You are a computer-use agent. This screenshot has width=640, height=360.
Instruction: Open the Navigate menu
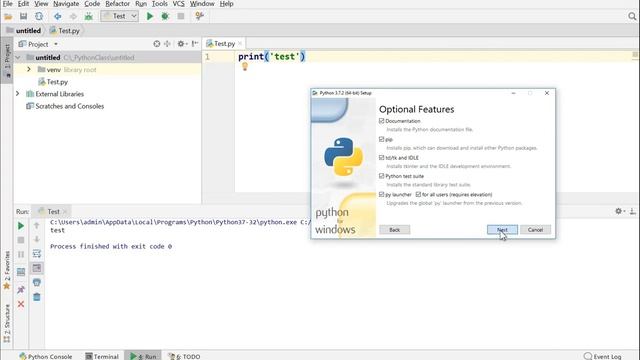coord(66,4)
